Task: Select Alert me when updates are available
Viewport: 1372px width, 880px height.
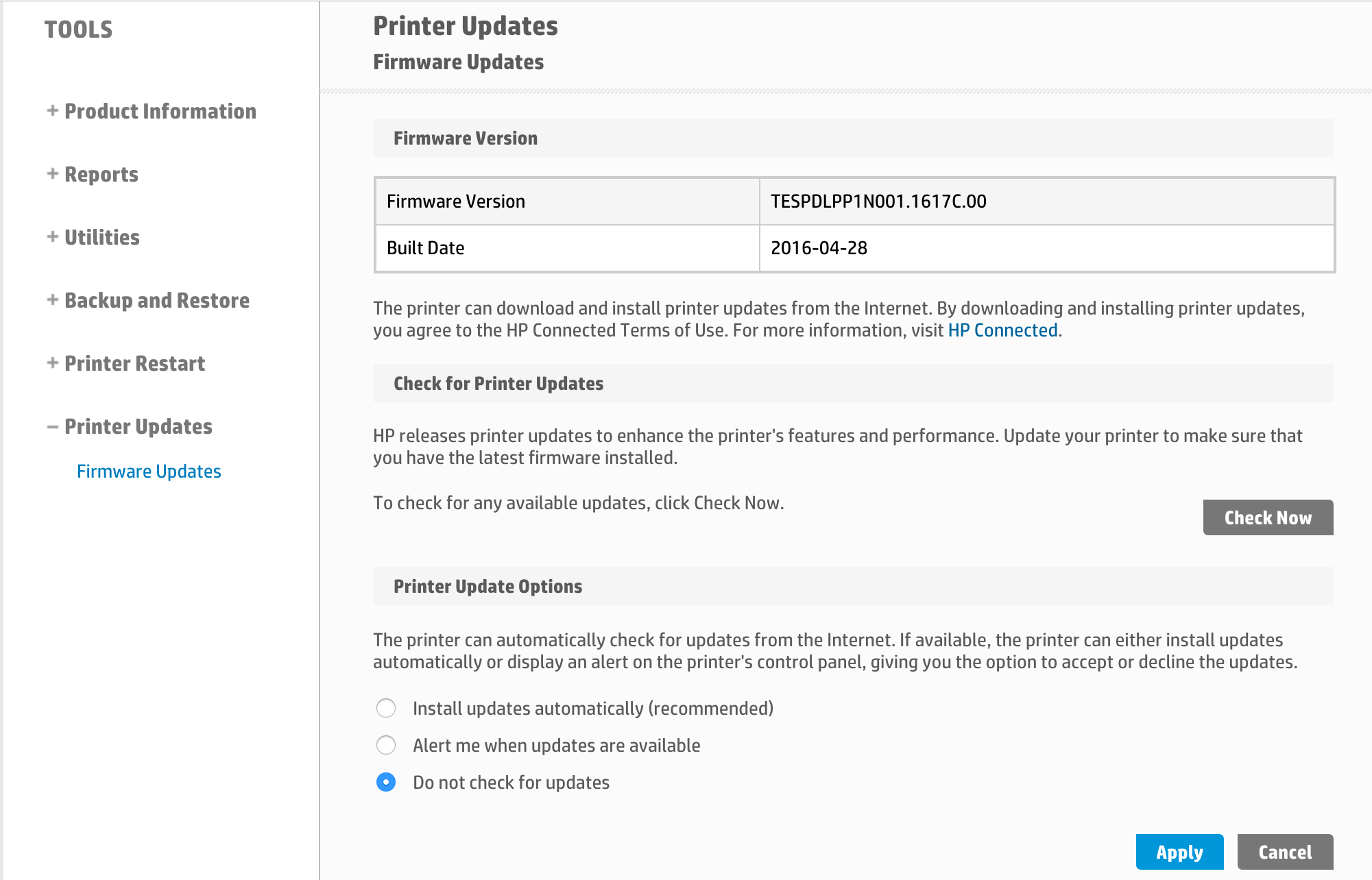Action: (386, 745)
